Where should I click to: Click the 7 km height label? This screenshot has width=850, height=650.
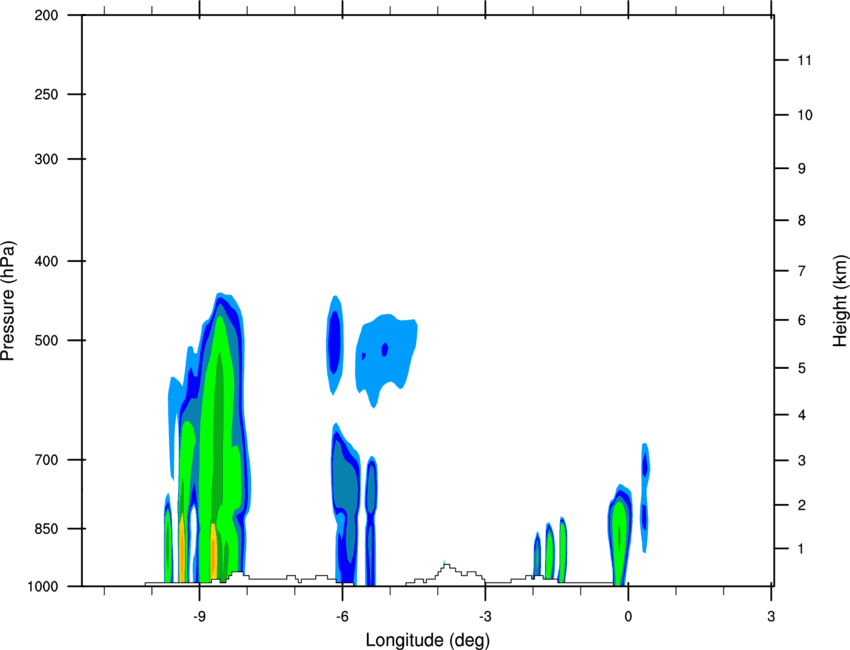point(802,271)
